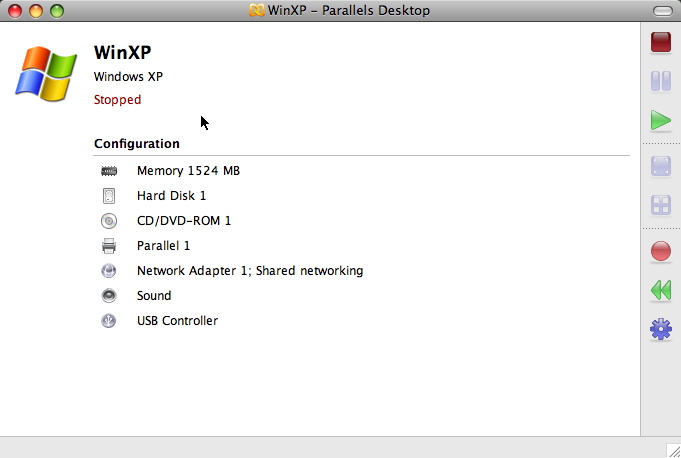Click the toolbar toggle pill button in title bar

coord(662,11)
